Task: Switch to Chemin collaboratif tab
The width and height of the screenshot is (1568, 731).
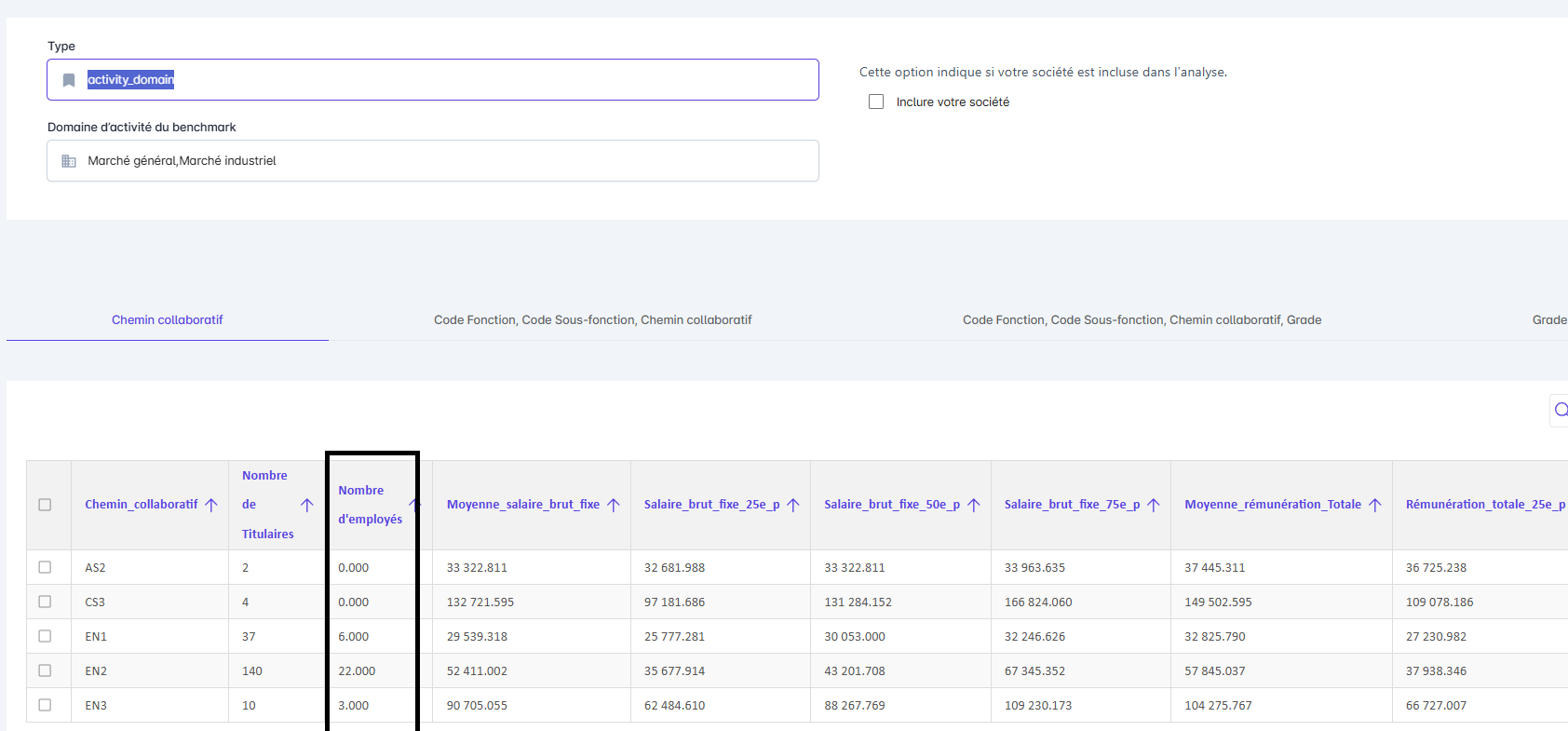Action: 168,319
